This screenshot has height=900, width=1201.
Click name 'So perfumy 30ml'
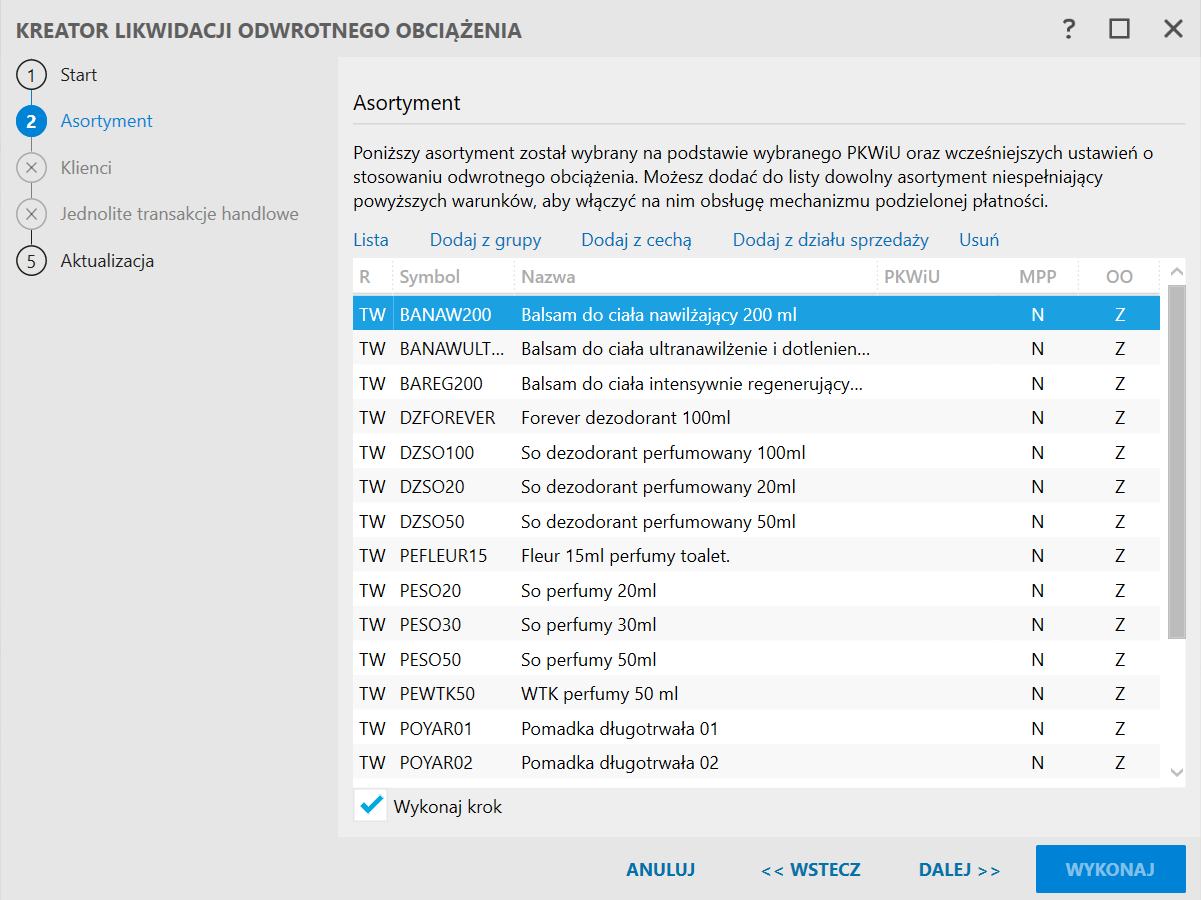(588, 625)
